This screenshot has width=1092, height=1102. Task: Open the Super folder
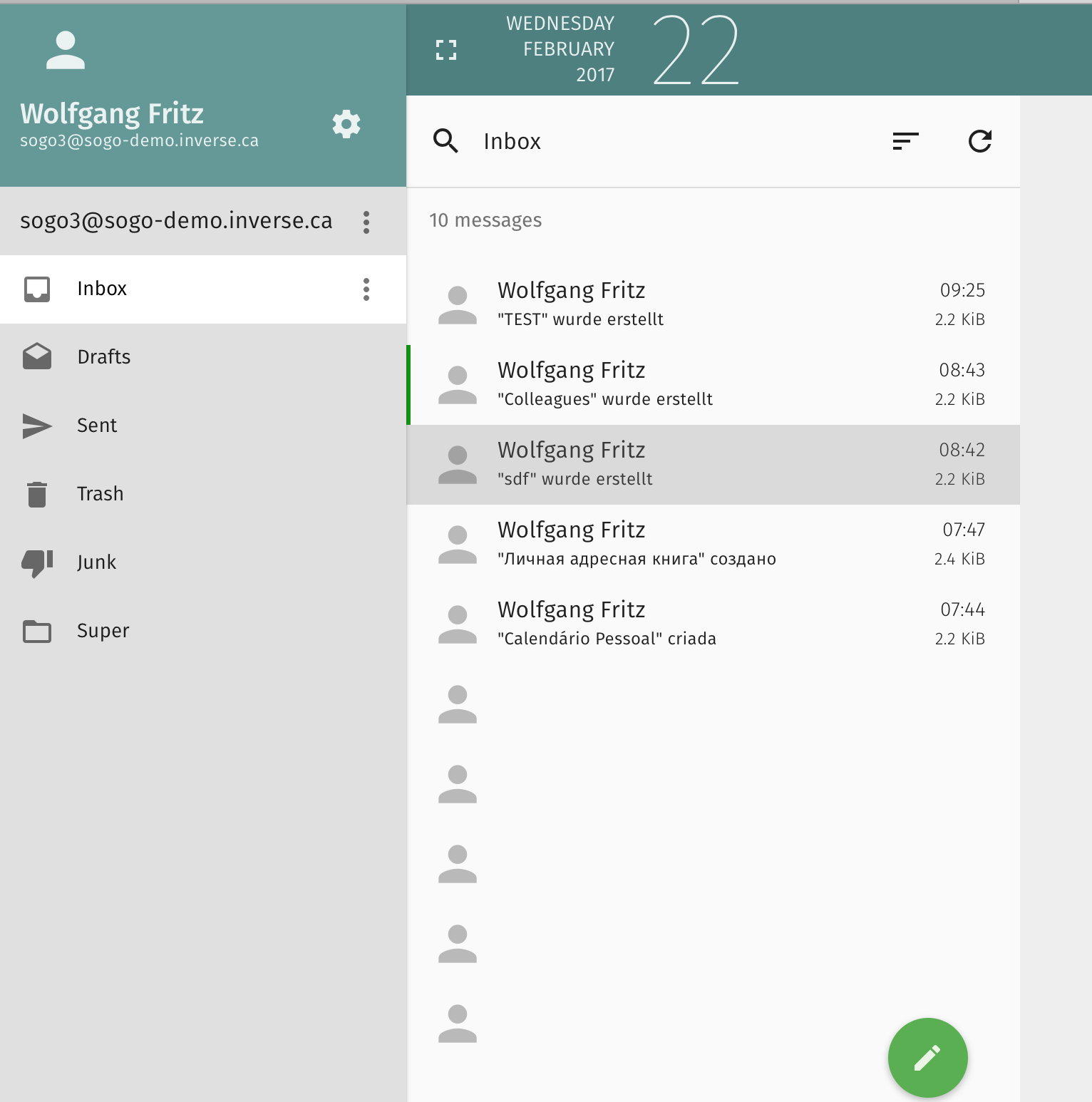(103, 631)
